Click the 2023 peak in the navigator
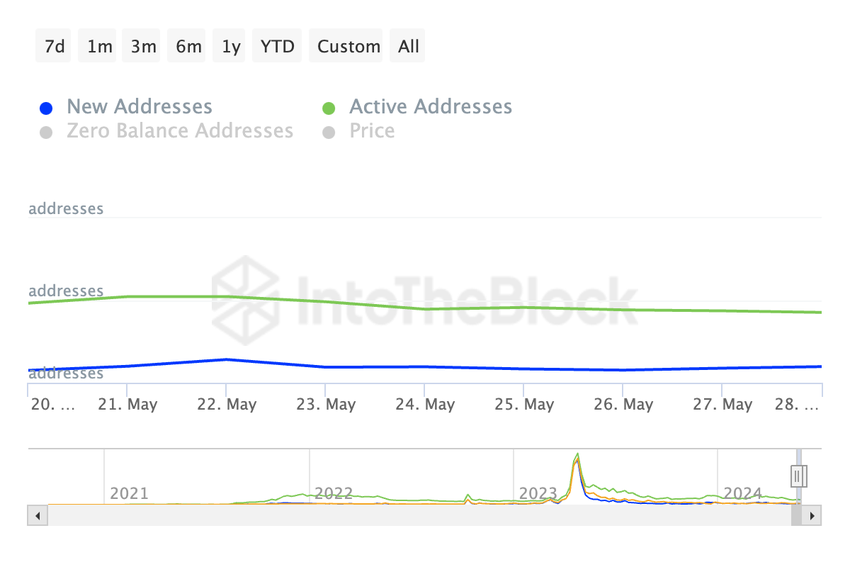This screenshot has width=850, height=567. click(577, 460)
